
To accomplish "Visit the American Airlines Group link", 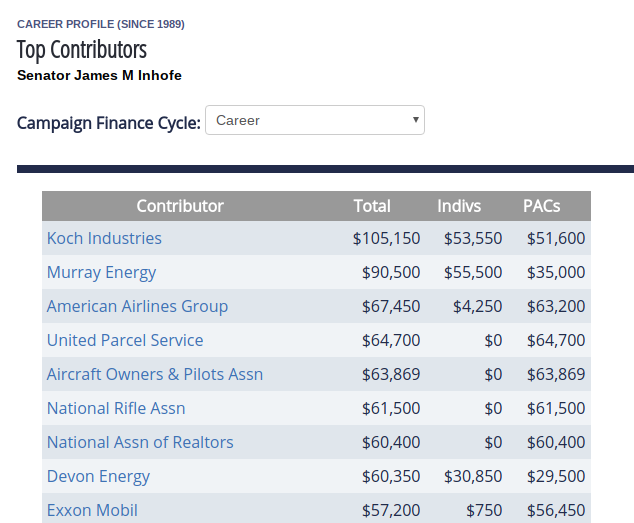I will 137,306.
